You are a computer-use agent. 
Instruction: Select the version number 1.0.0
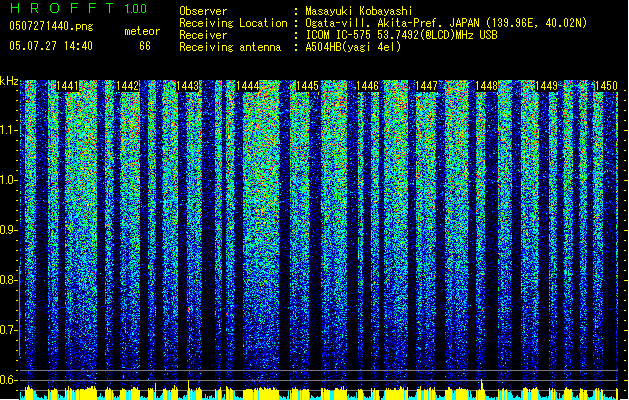135,8
